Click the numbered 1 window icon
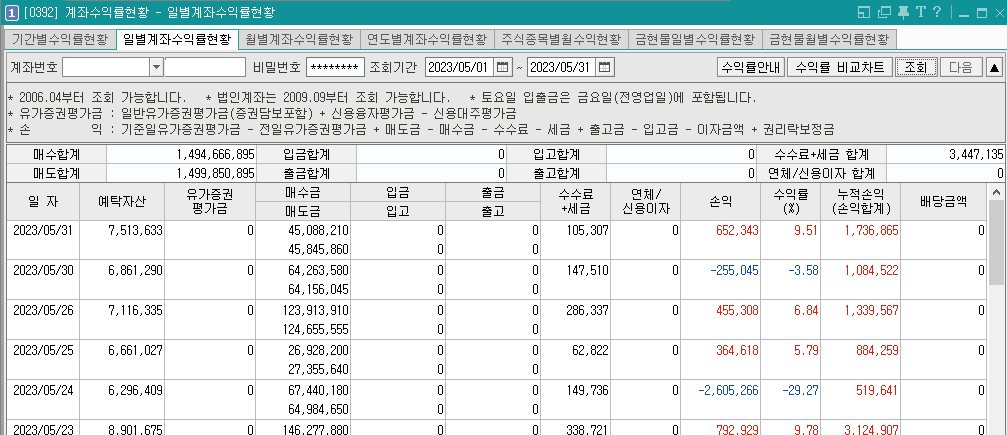1007x435 pixels. tap(10, 12)
